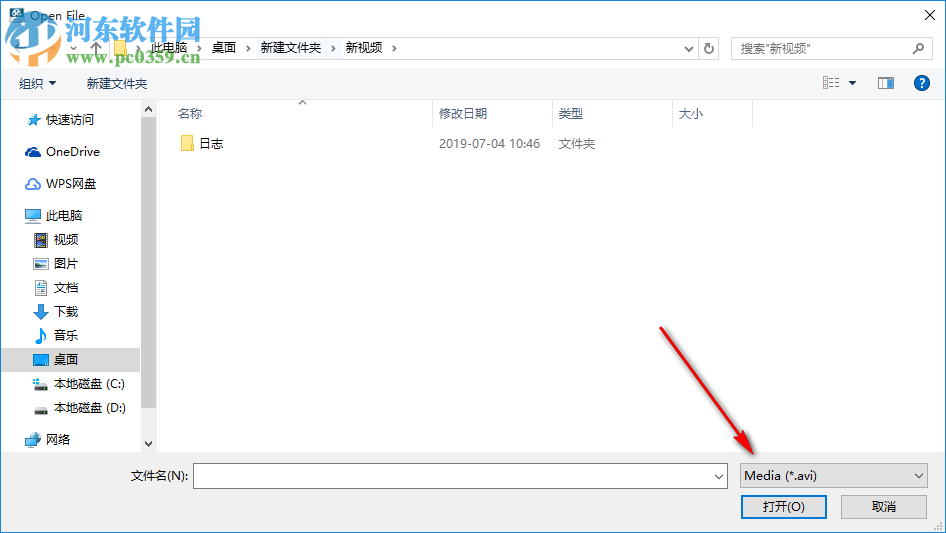Click the 本地磁盘 (C:) drive icon
Screen dimensions: 946x533
[x=40, y=384]
